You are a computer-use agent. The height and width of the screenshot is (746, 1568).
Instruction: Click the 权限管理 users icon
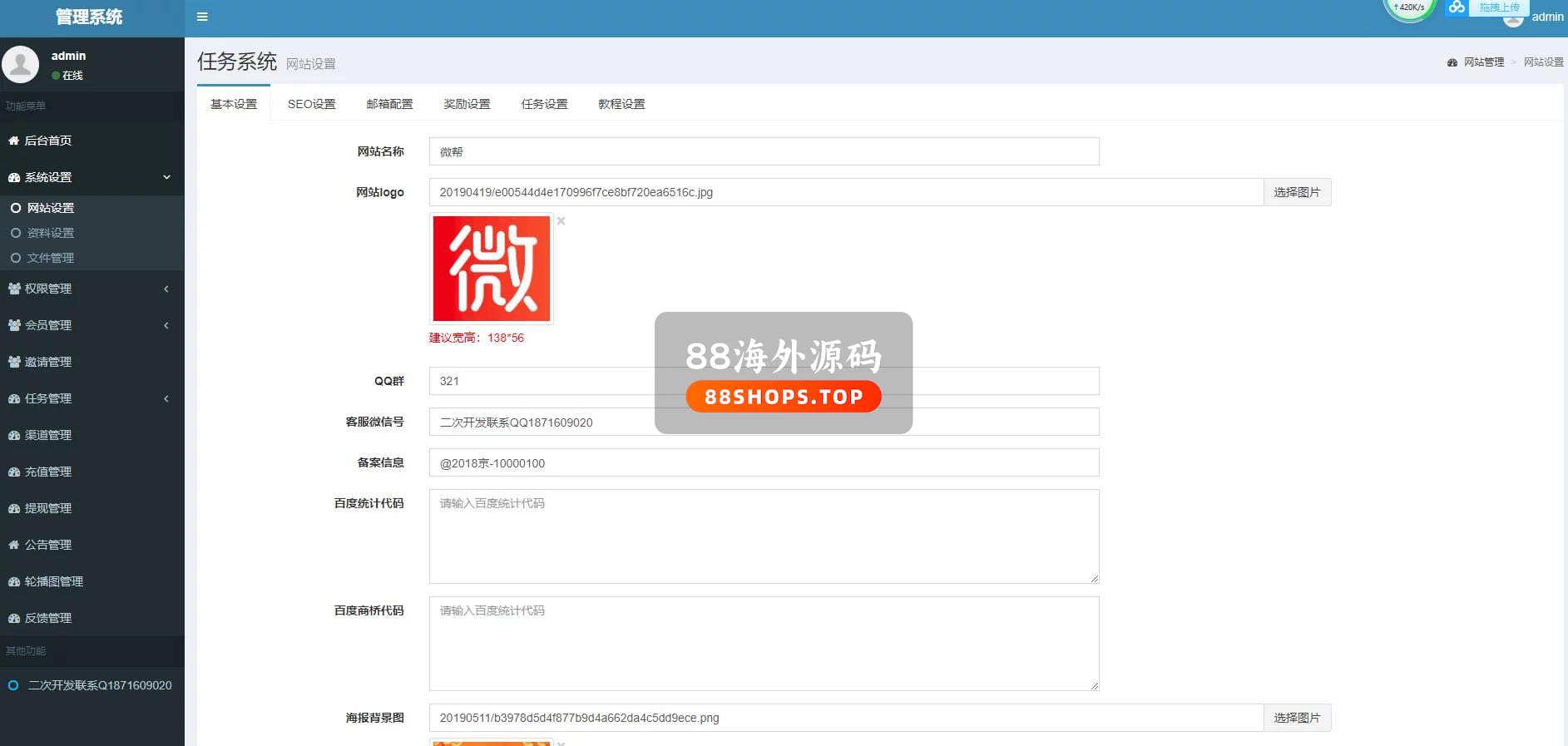(14, 289)
